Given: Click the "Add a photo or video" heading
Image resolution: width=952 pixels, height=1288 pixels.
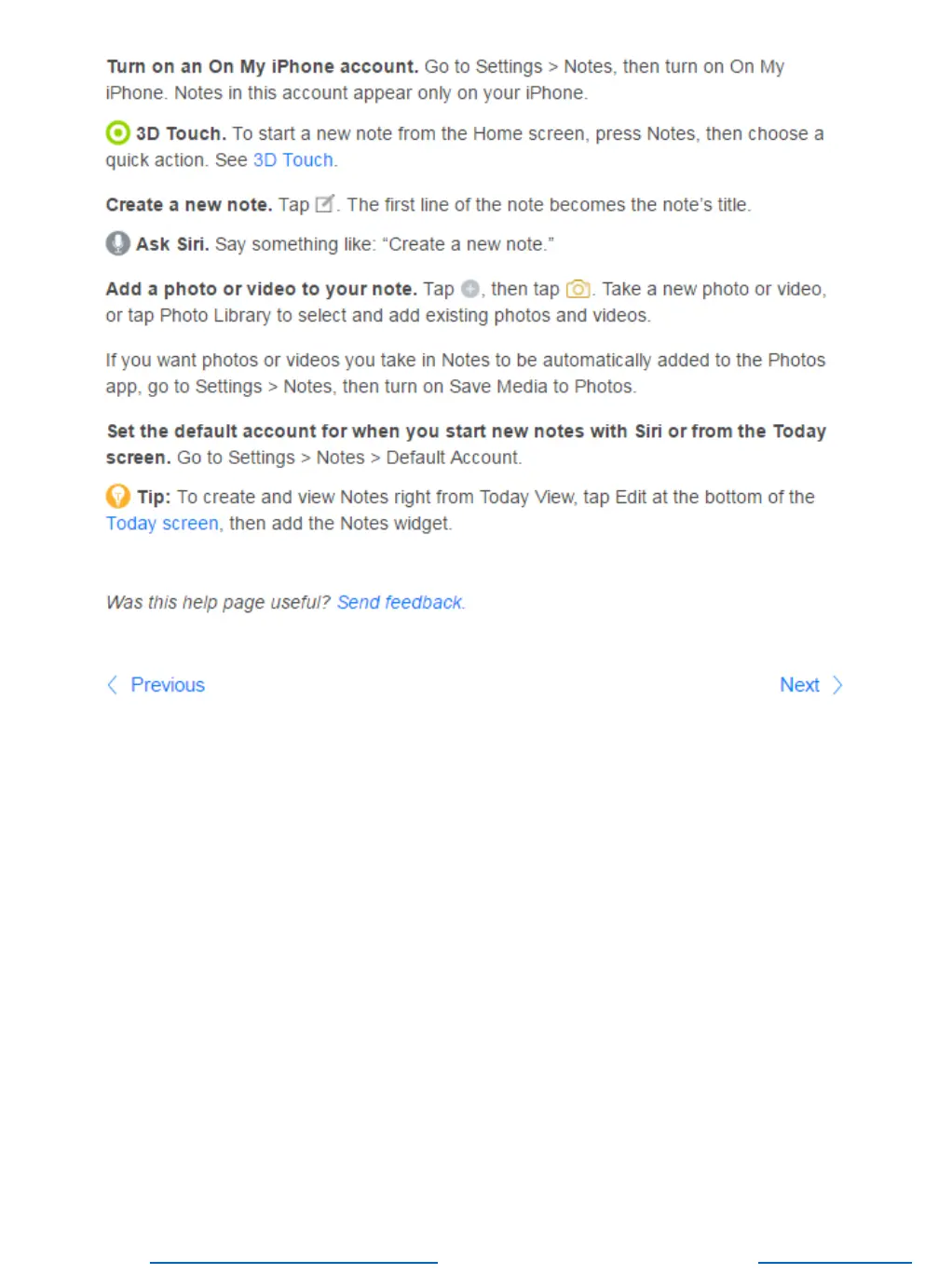Looking at the screenshot, I should (261, 289).
